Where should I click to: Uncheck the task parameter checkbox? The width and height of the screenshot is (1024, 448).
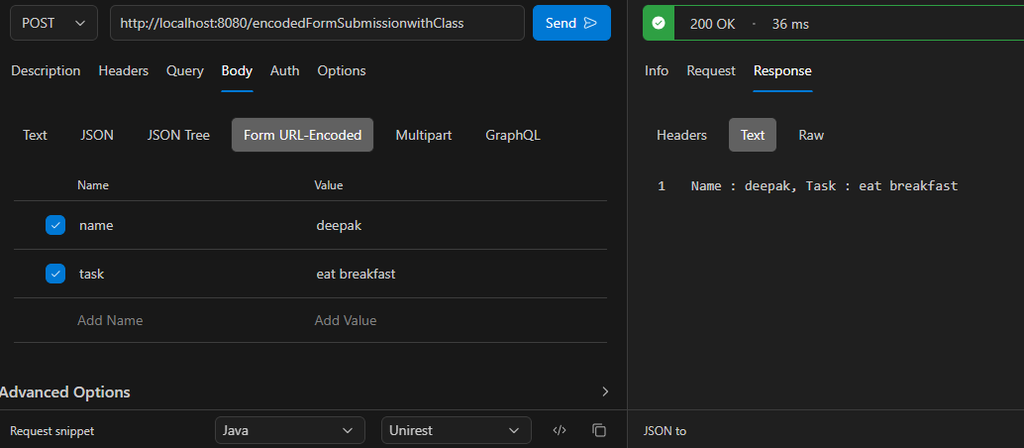56,273
